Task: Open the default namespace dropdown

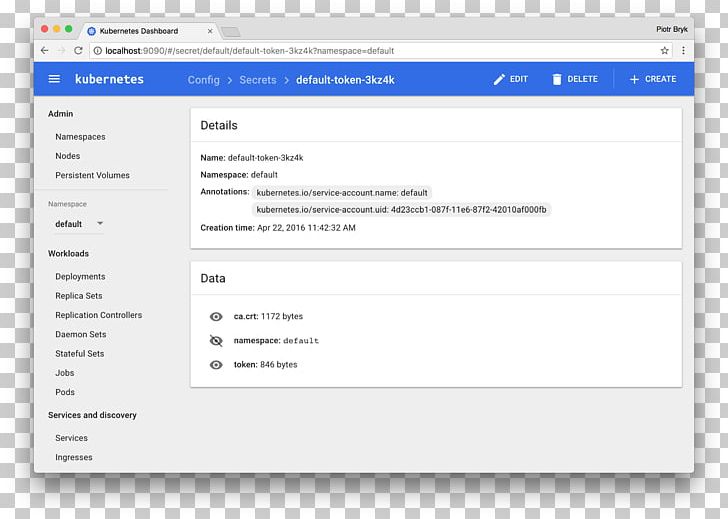Action: (x=77, y=224)
